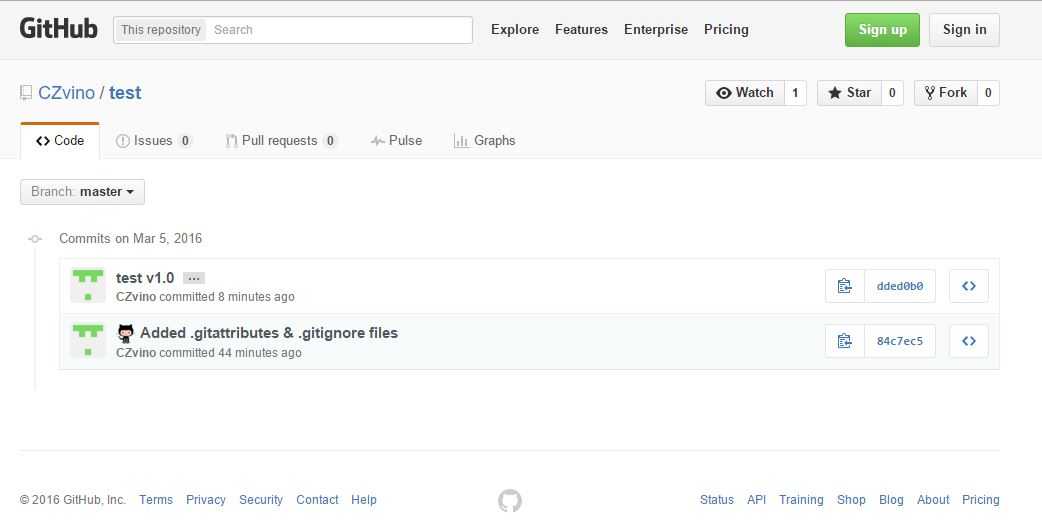Screen dimensions: 1042x526
Task: Open Explore in top navigation
Action: click(x=515, y=29)
